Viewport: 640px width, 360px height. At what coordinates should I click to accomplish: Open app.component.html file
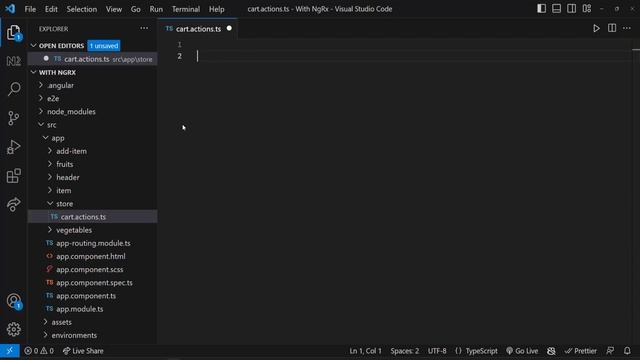click(91, 256)
